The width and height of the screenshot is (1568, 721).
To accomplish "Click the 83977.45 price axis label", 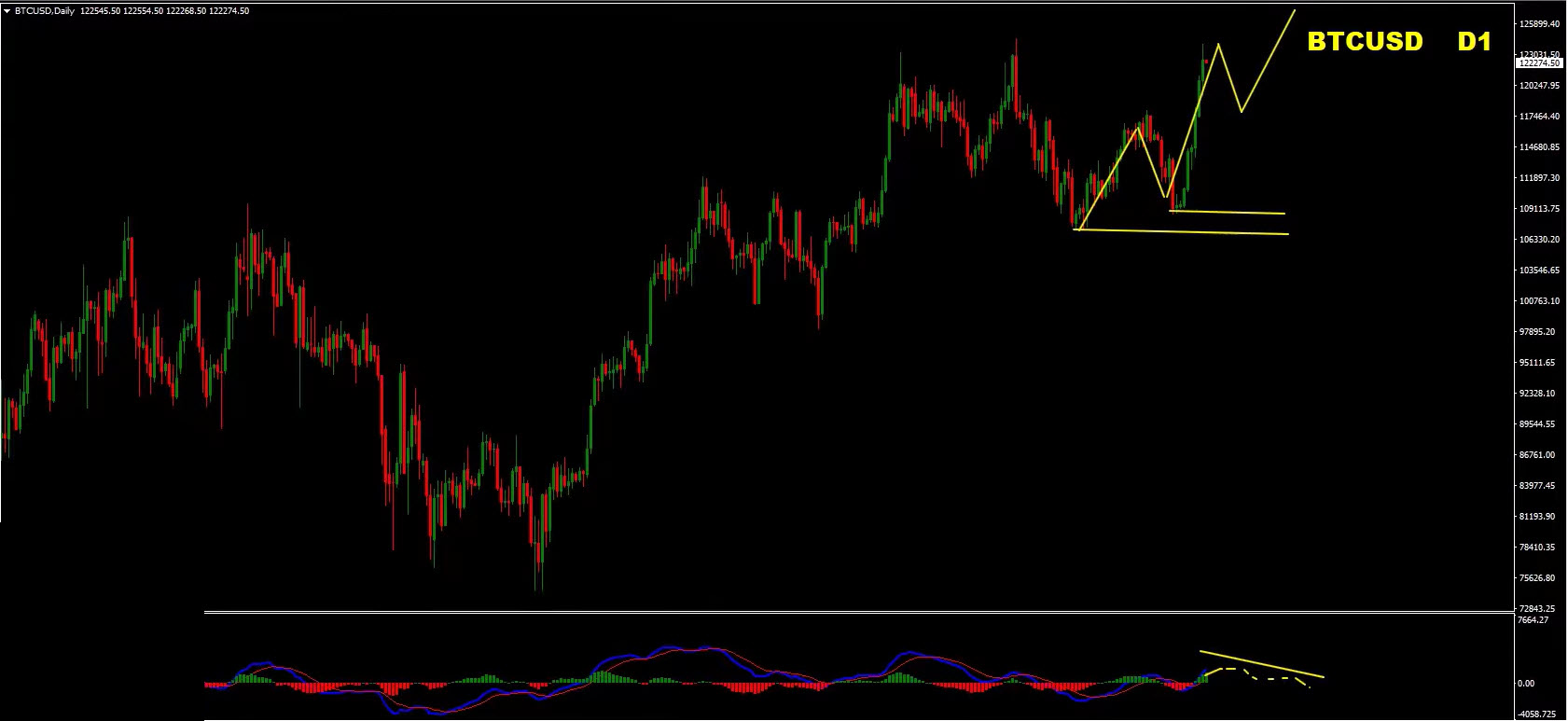I will pyautogui.click(x=1537, y=486).
